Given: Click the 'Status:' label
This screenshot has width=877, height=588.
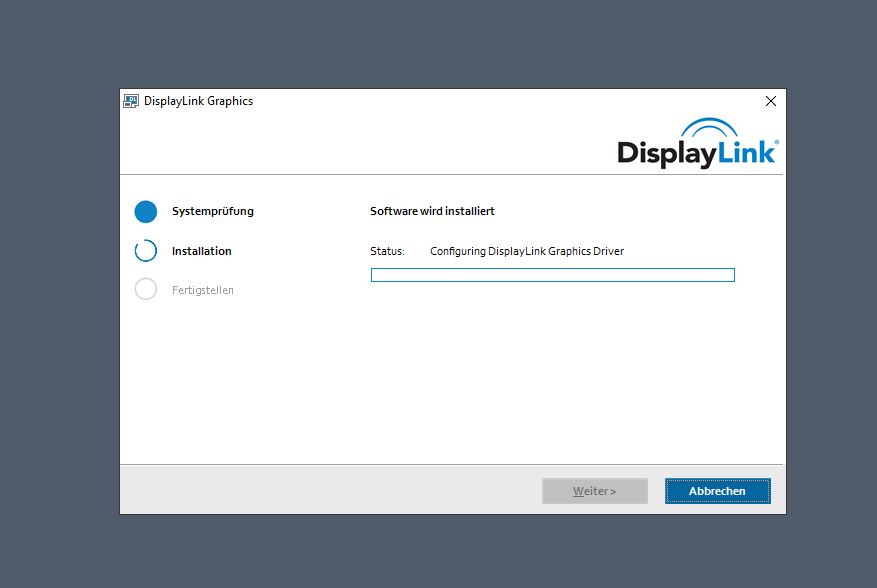Looking at the screenshot, I should (387, 251).
